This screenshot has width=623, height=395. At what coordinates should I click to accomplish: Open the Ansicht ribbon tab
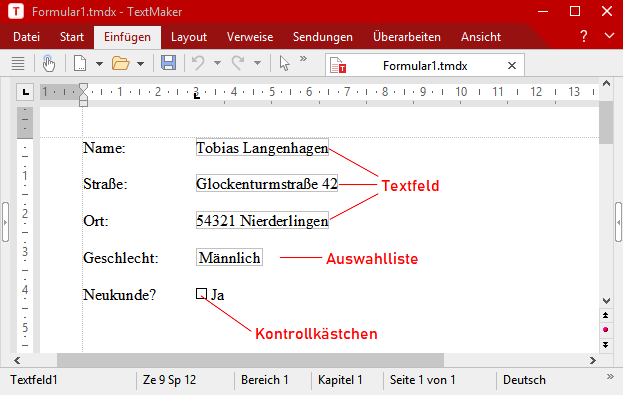coord(481,37)
